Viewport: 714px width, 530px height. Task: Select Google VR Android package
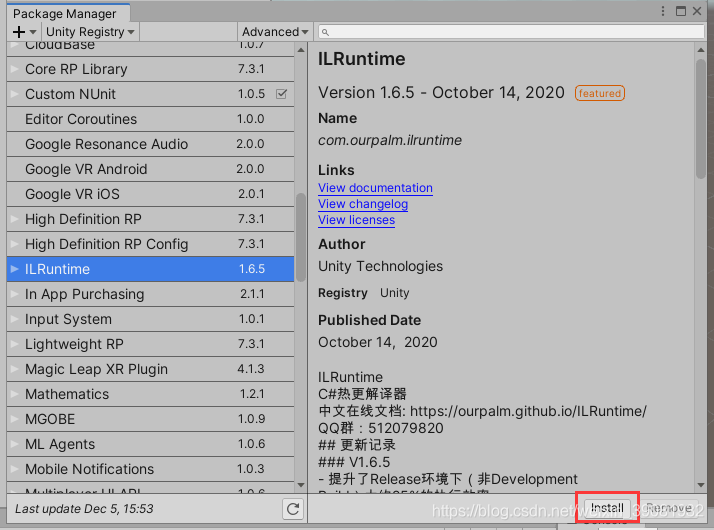(150, 169)
